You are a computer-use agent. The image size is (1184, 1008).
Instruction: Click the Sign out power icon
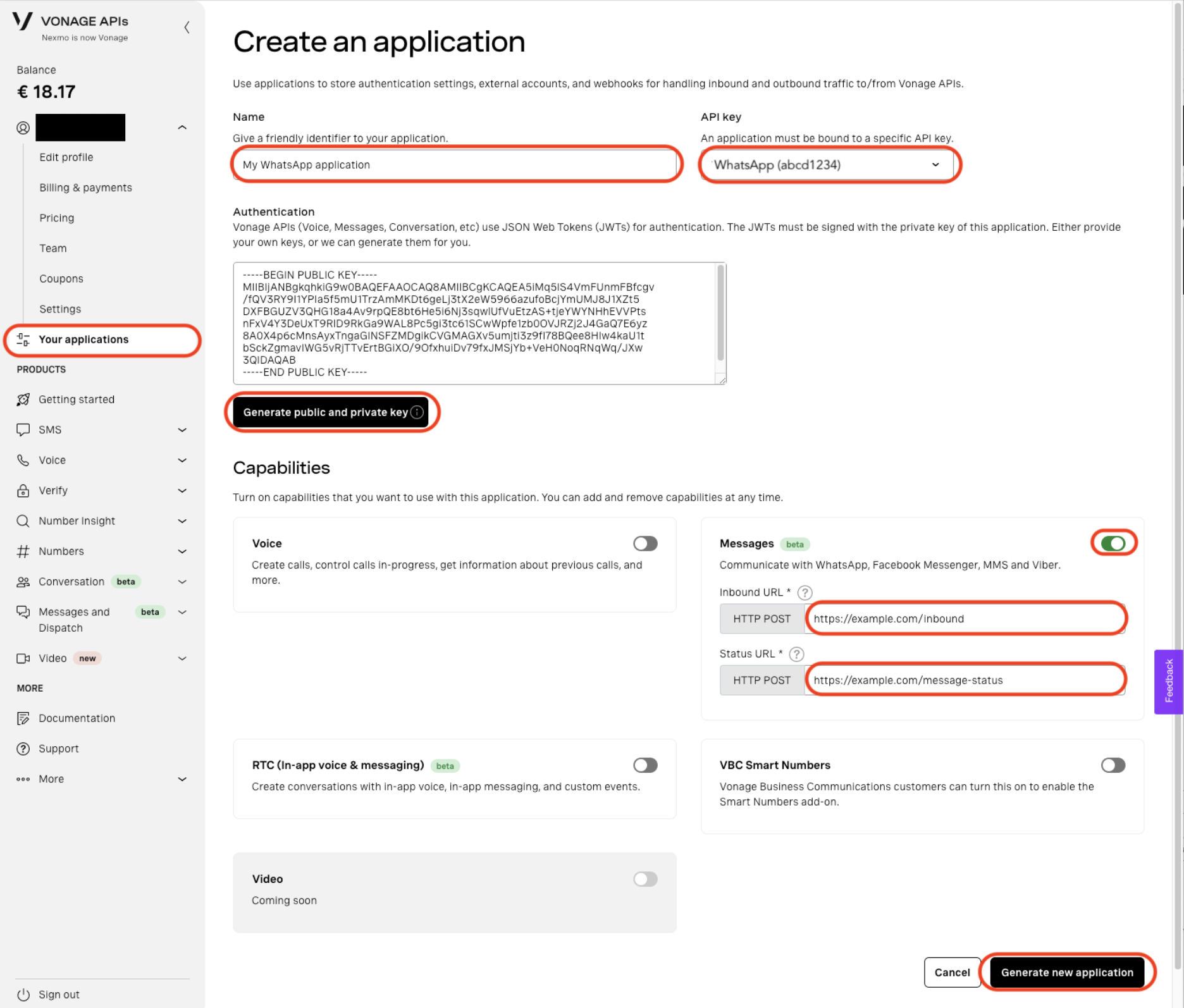(23, 995)
